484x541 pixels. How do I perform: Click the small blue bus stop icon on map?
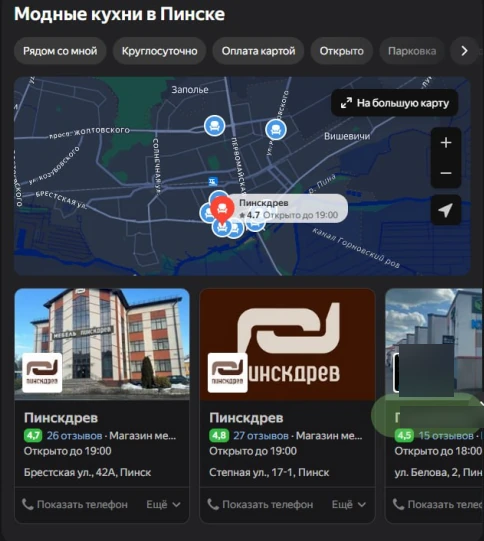pyautogui.click(x=213, y=181)
